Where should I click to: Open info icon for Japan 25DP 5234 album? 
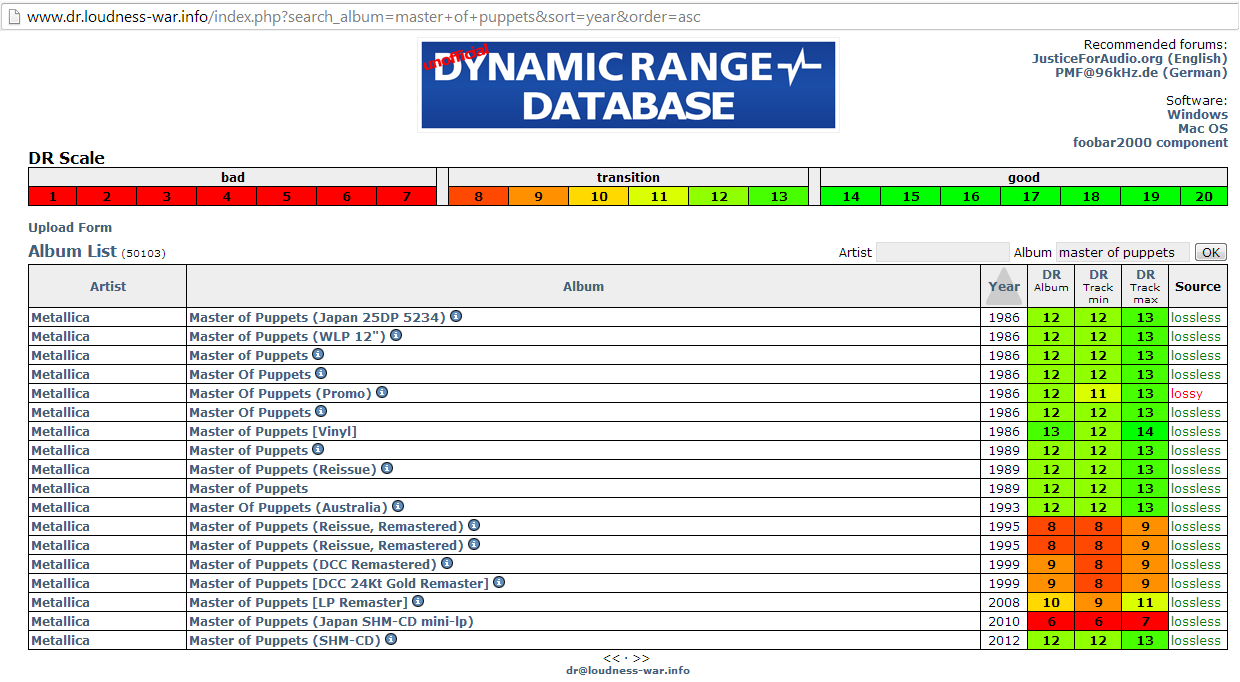coord(455,316)
